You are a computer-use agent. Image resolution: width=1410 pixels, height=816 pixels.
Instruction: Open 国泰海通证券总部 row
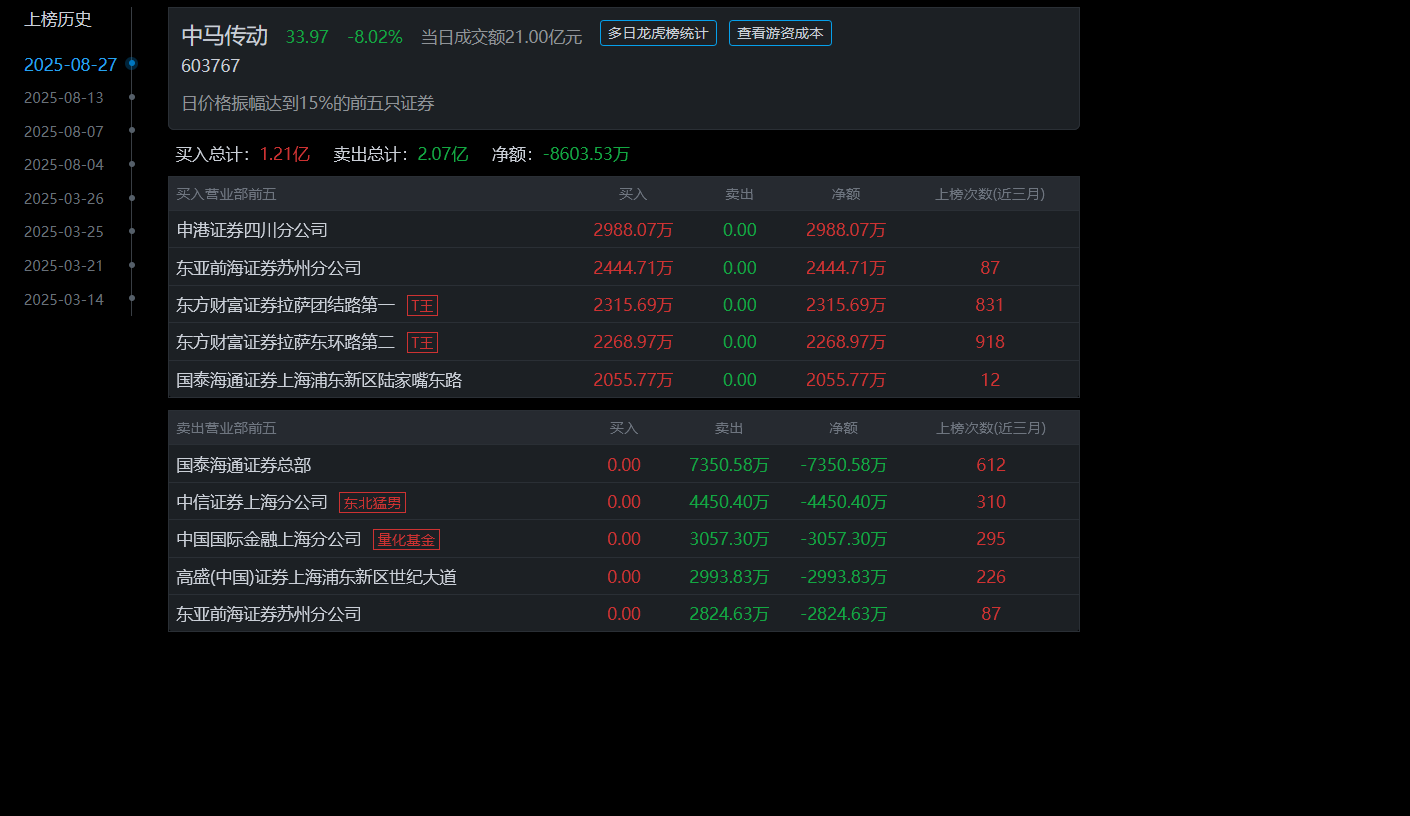(624, 465)
